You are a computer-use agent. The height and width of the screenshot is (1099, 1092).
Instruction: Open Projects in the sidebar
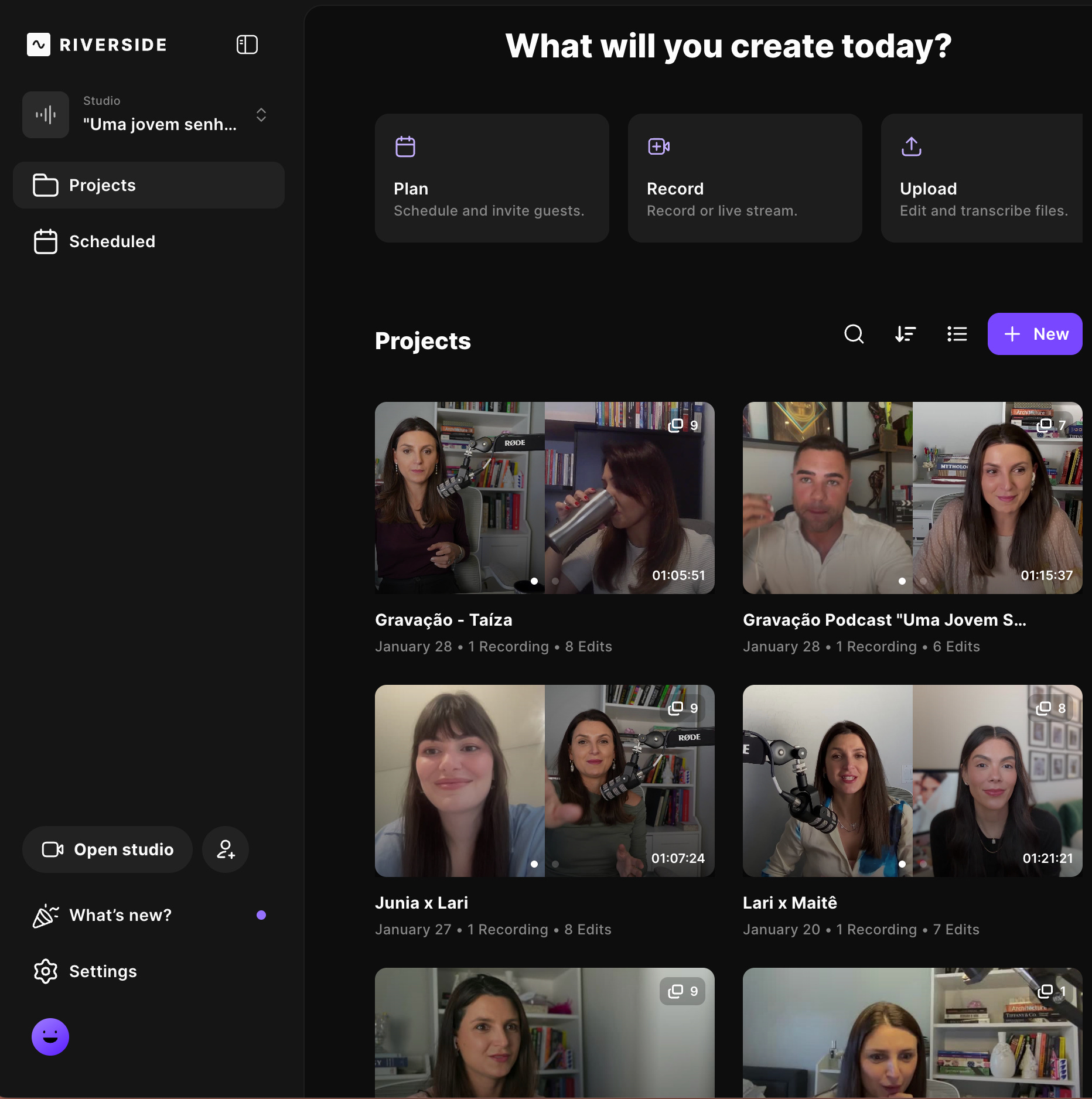coord(149,185)
